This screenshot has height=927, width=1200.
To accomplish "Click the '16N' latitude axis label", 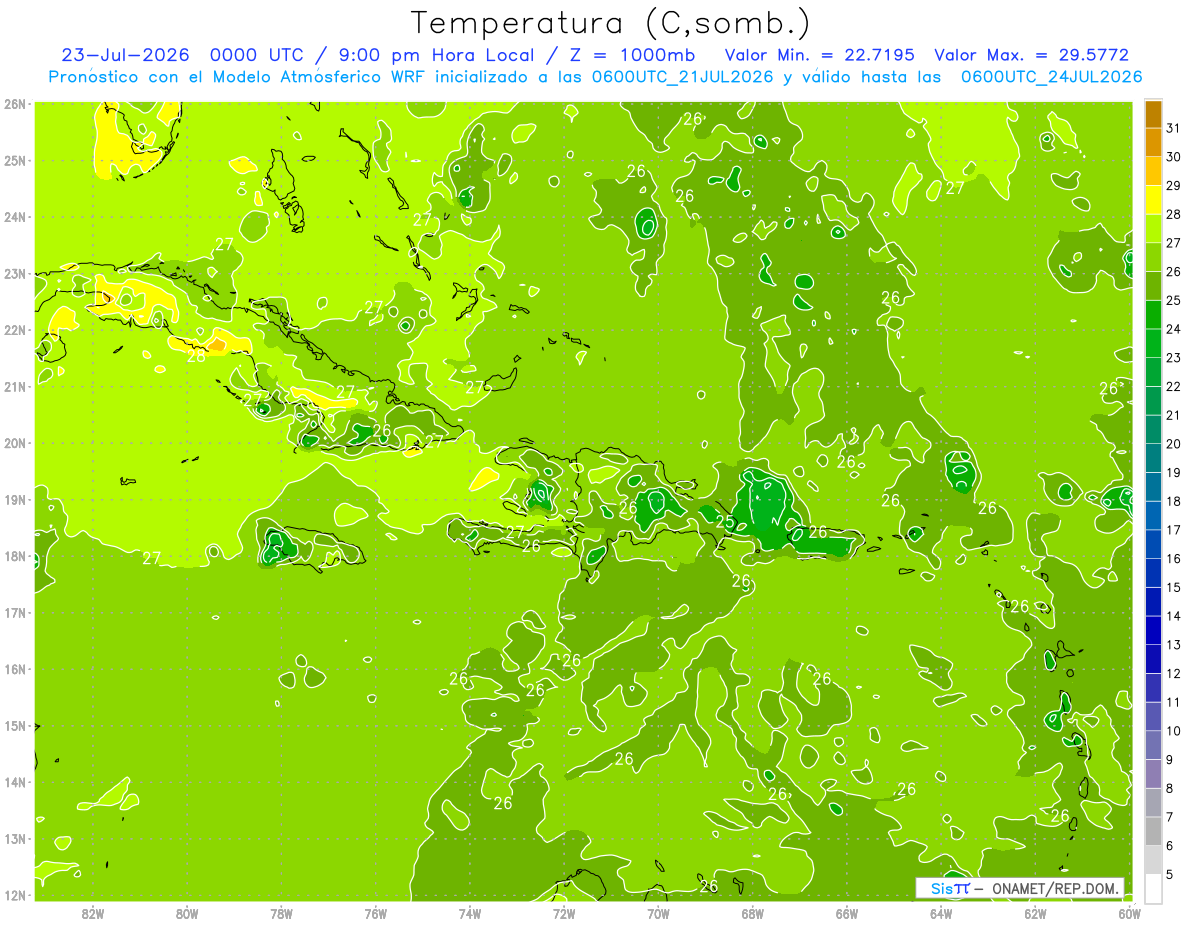I will tap(14, 669).
